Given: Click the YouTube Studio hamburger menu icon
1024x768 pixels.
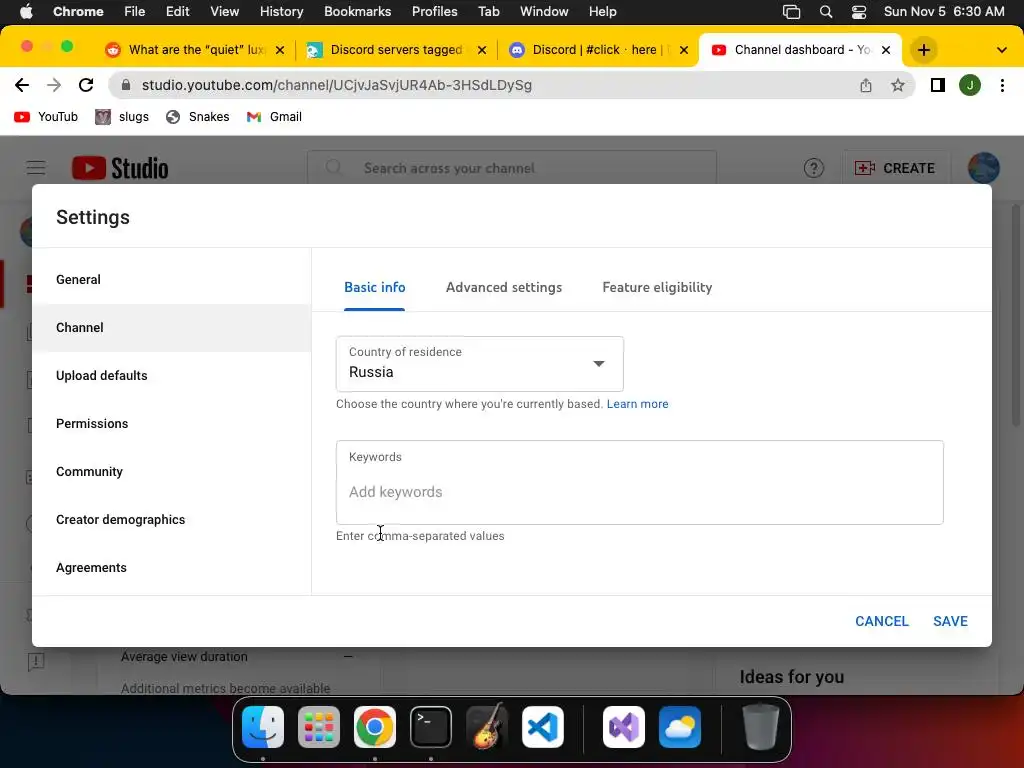Looking at the screenshot, I should point(36,168).
